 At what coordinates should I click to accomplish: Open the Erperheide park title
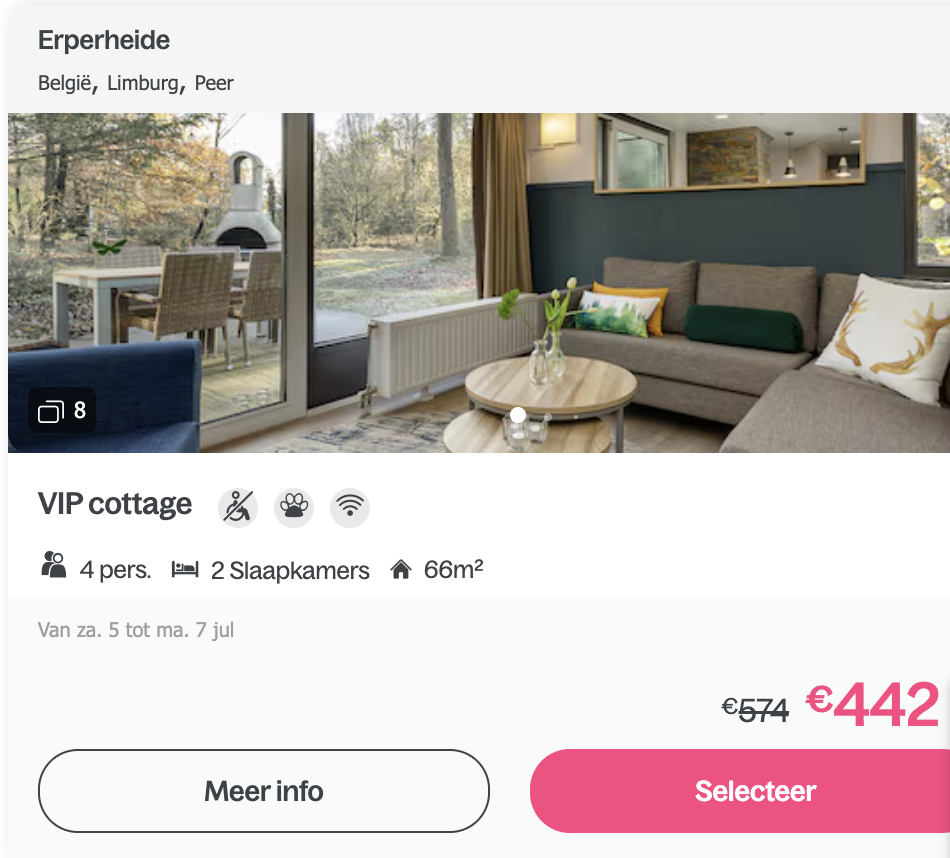104,41
